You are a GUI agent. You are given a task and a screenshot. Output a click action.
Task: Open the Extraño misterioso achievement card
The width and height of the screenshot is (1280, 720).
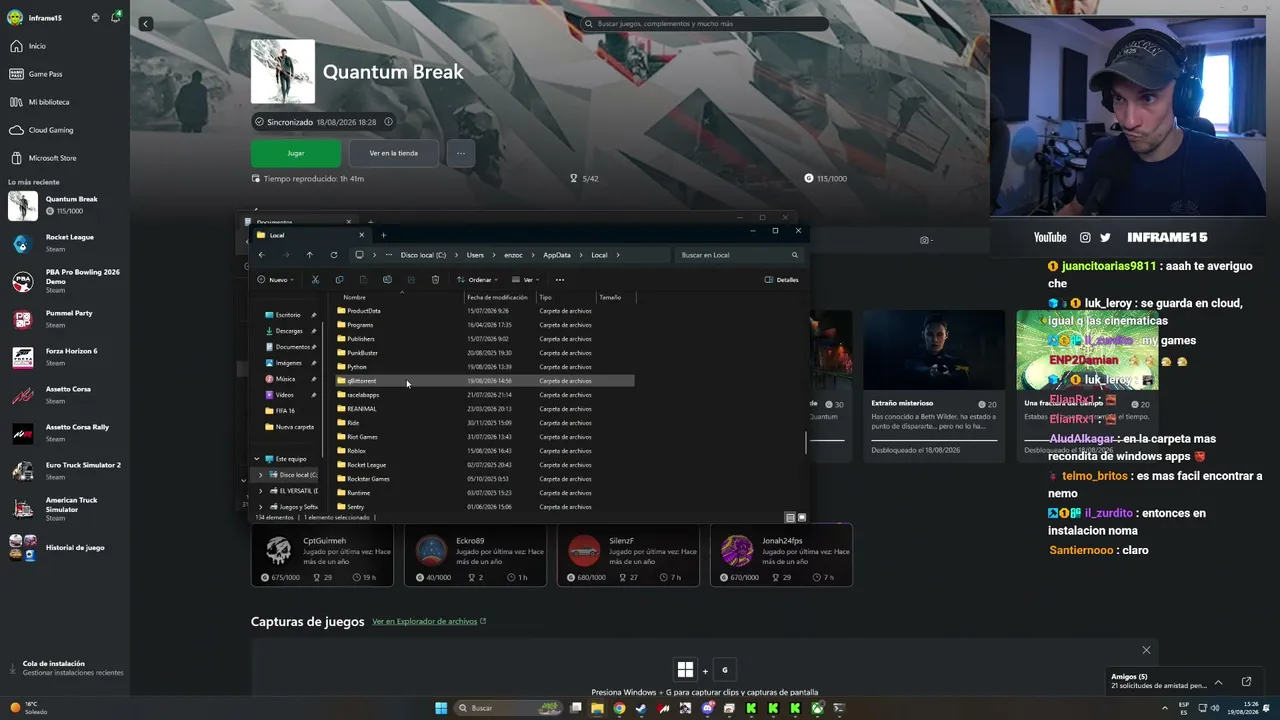(x=934, y=386)
